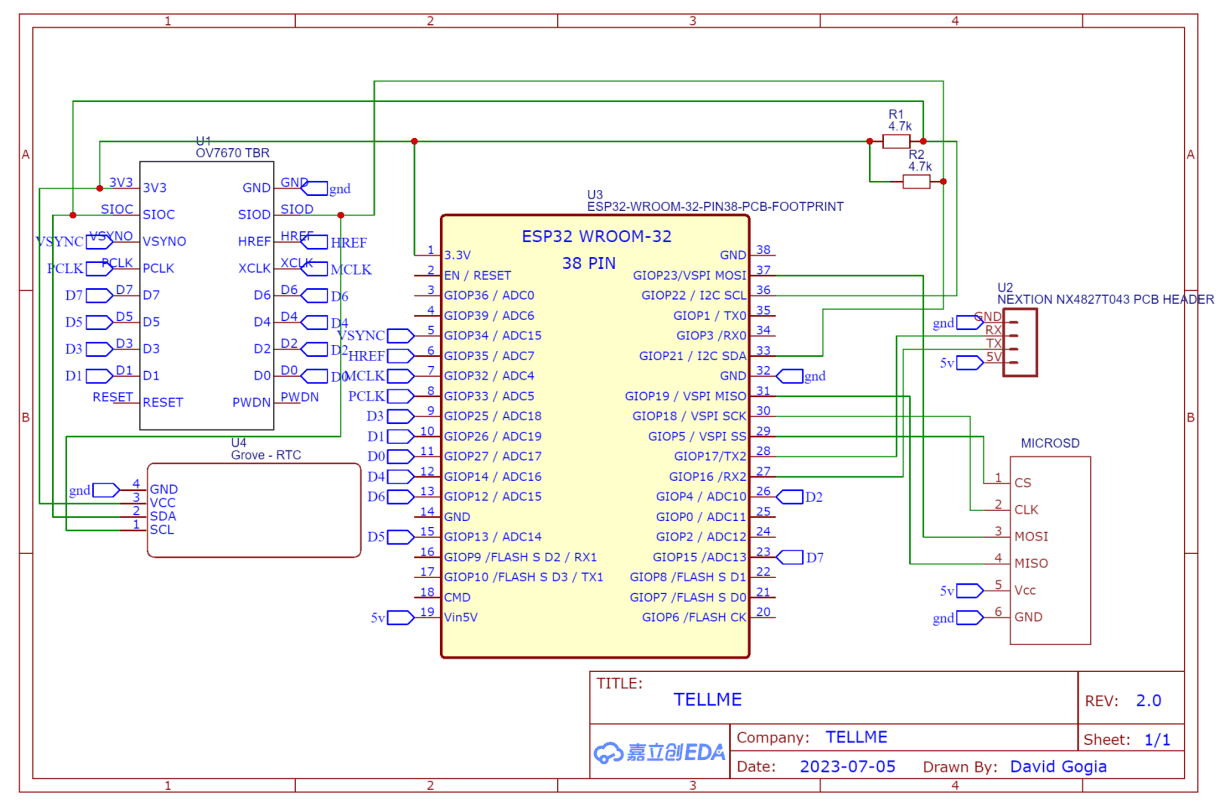Select the gnd net flag at Nextion header

tap(970, 322)
